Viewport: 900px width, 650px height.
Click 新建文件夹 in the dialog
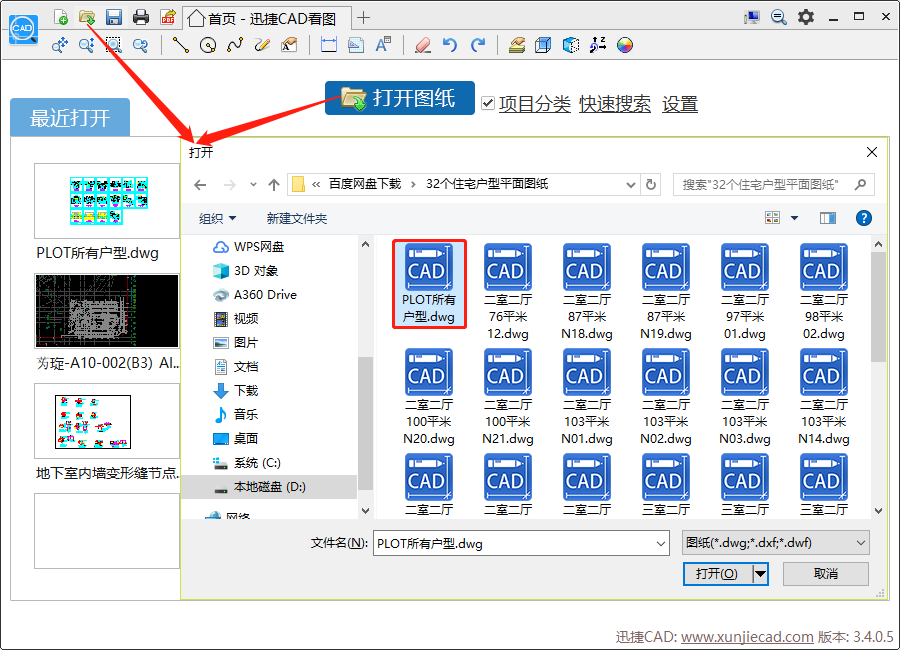pos(297,219)
